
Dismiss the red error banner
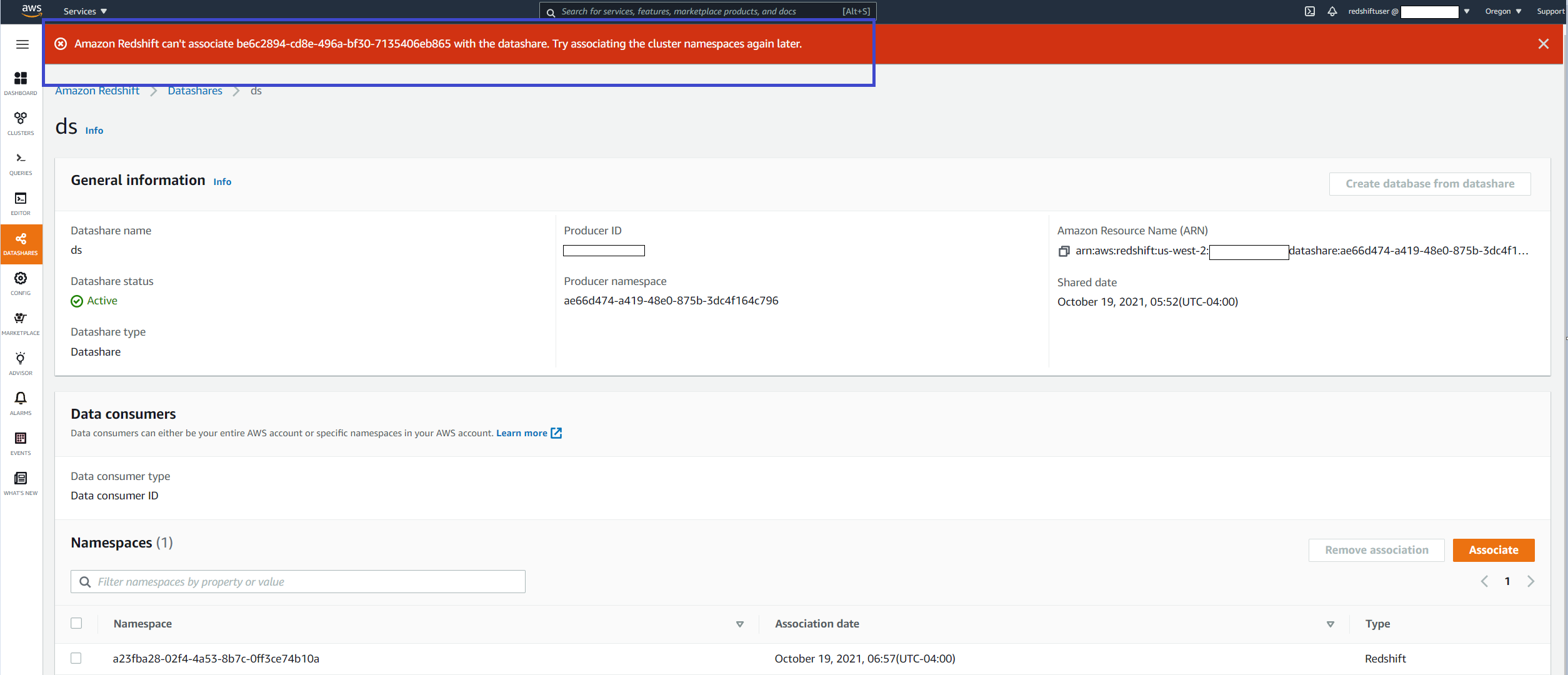[x=1543, y=44]
